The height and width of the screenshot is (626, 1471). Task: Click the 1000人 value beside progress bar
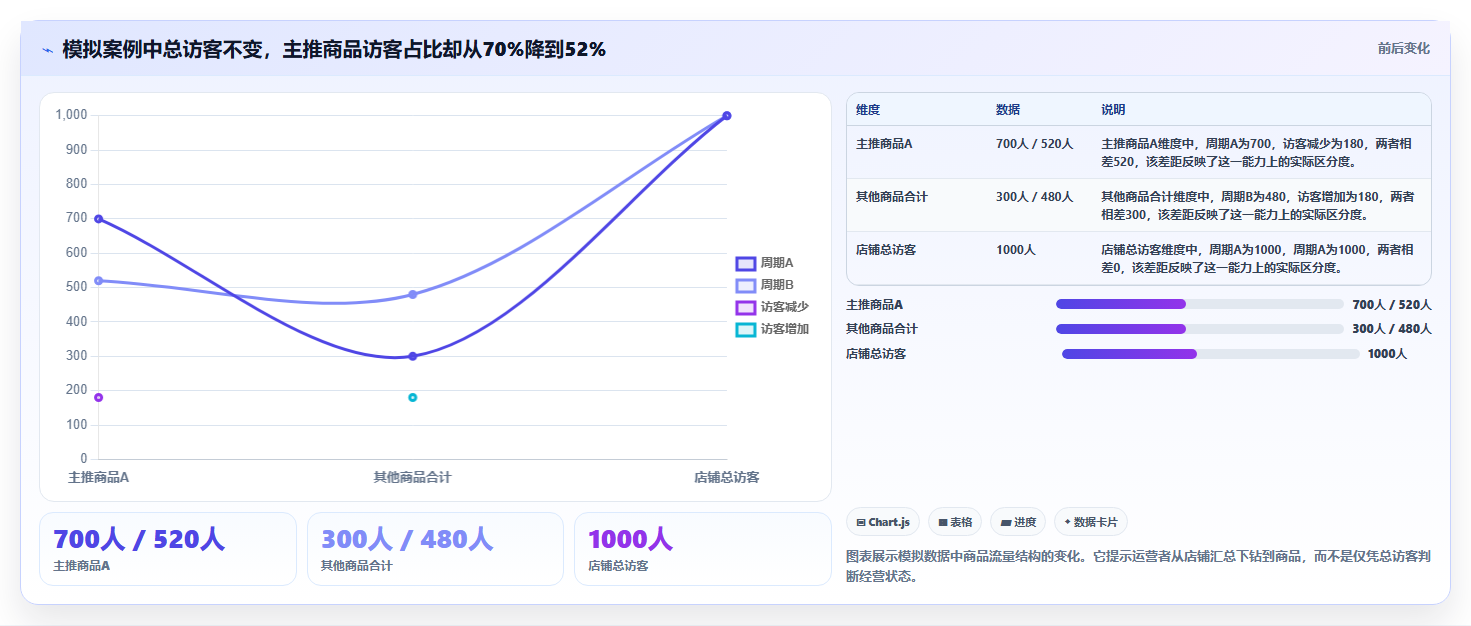pyautogui.click(x=1387, y=354)
